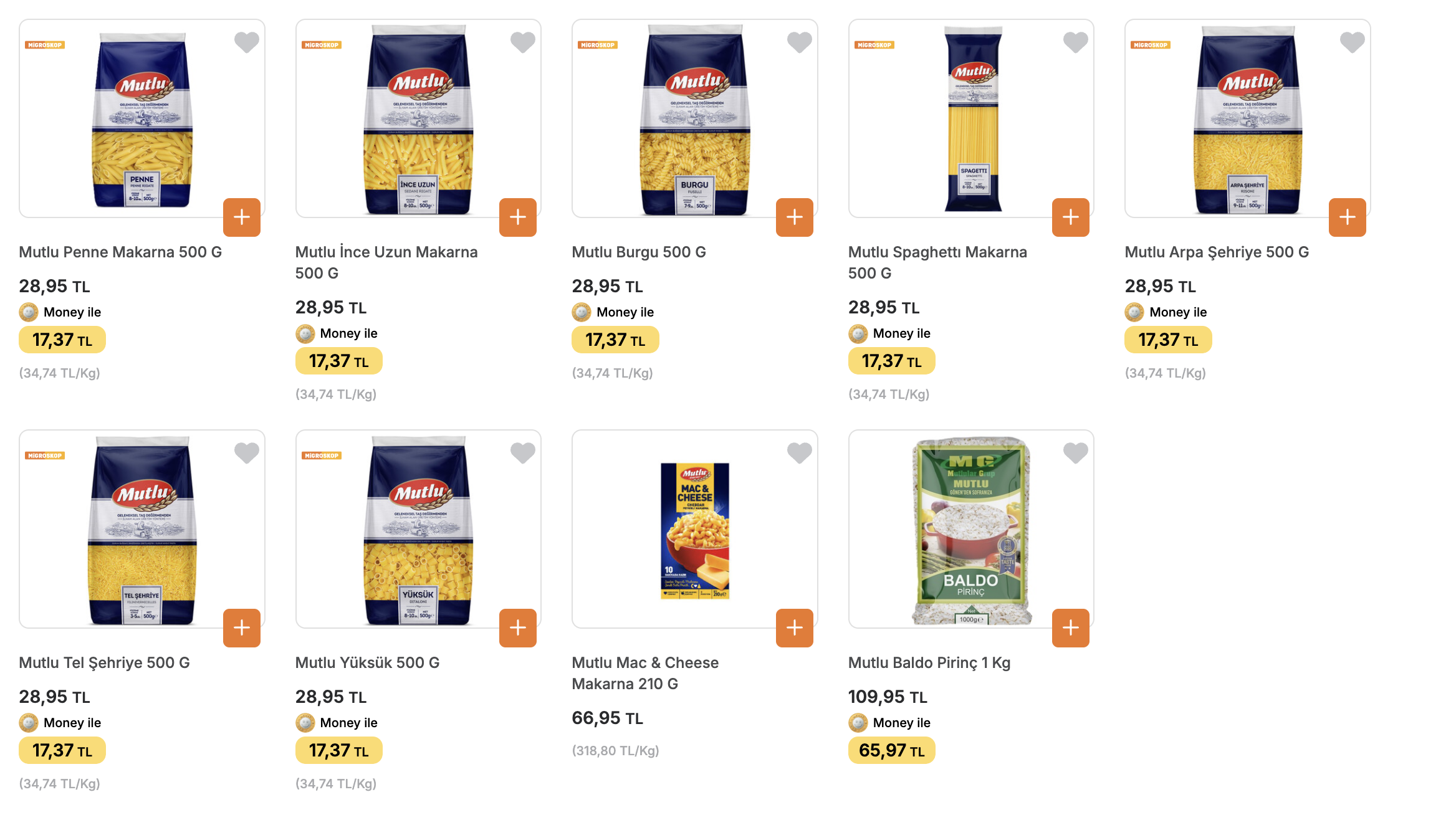Add Mutlu Arpa Şehriye with the orange plus icon
This screenshot has height=825, width=1456.
[1347, 217]
